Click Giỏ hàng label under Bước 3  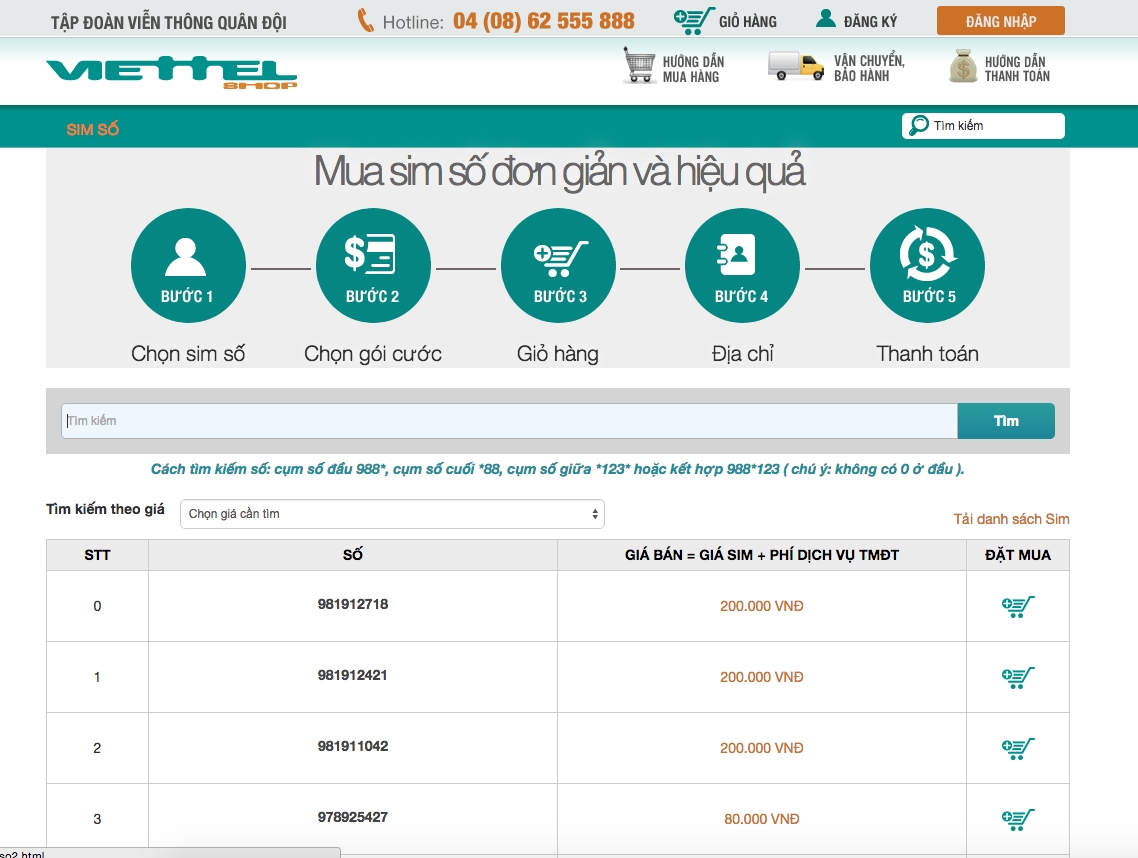[558, 354]
